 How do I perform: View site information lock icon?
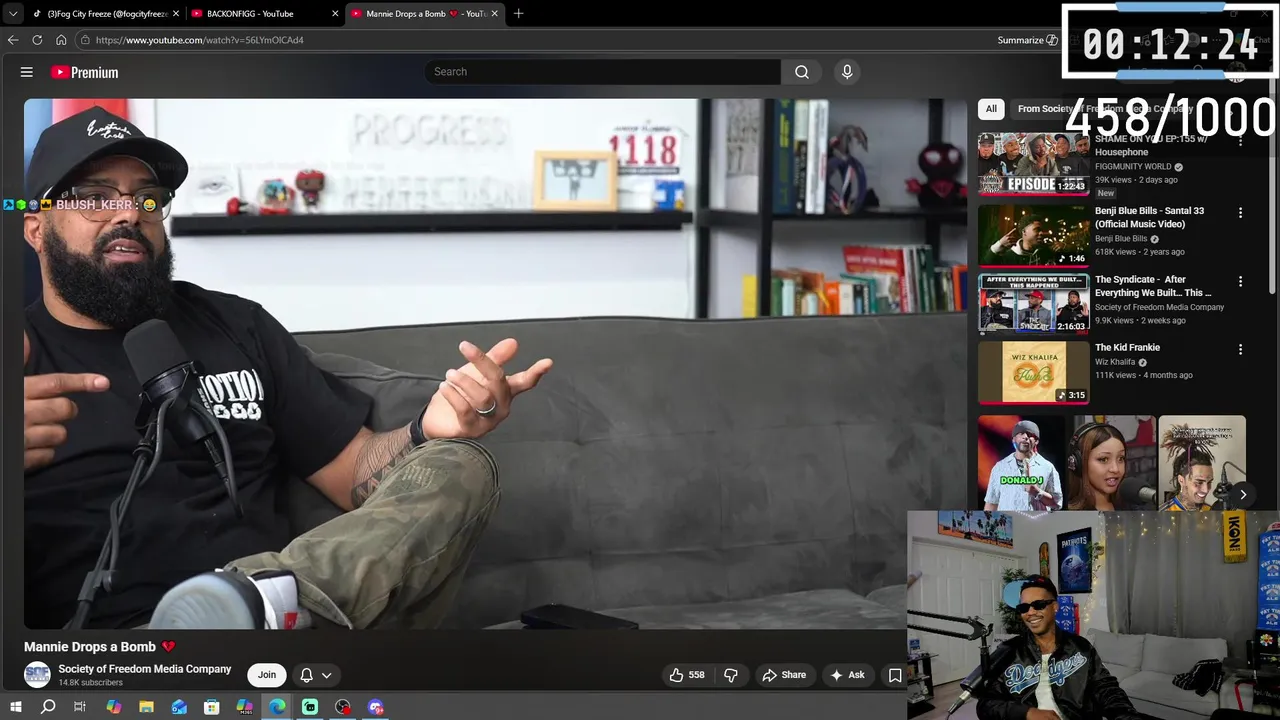tap(86, 40)
